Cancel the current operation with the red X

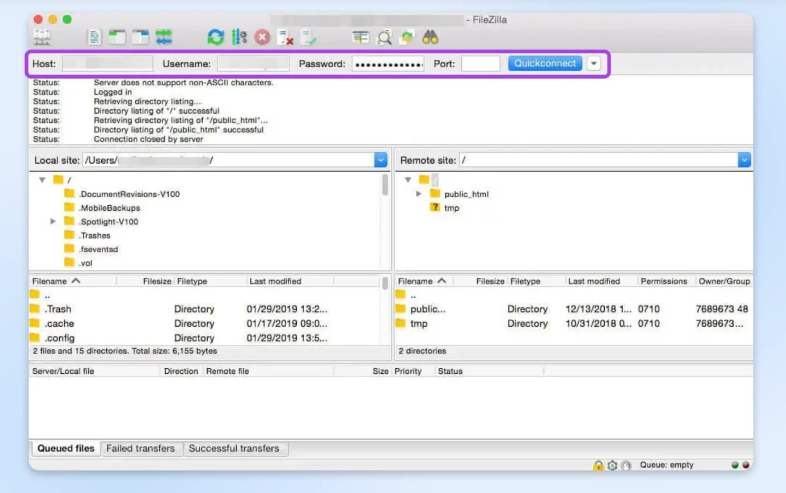262,37
